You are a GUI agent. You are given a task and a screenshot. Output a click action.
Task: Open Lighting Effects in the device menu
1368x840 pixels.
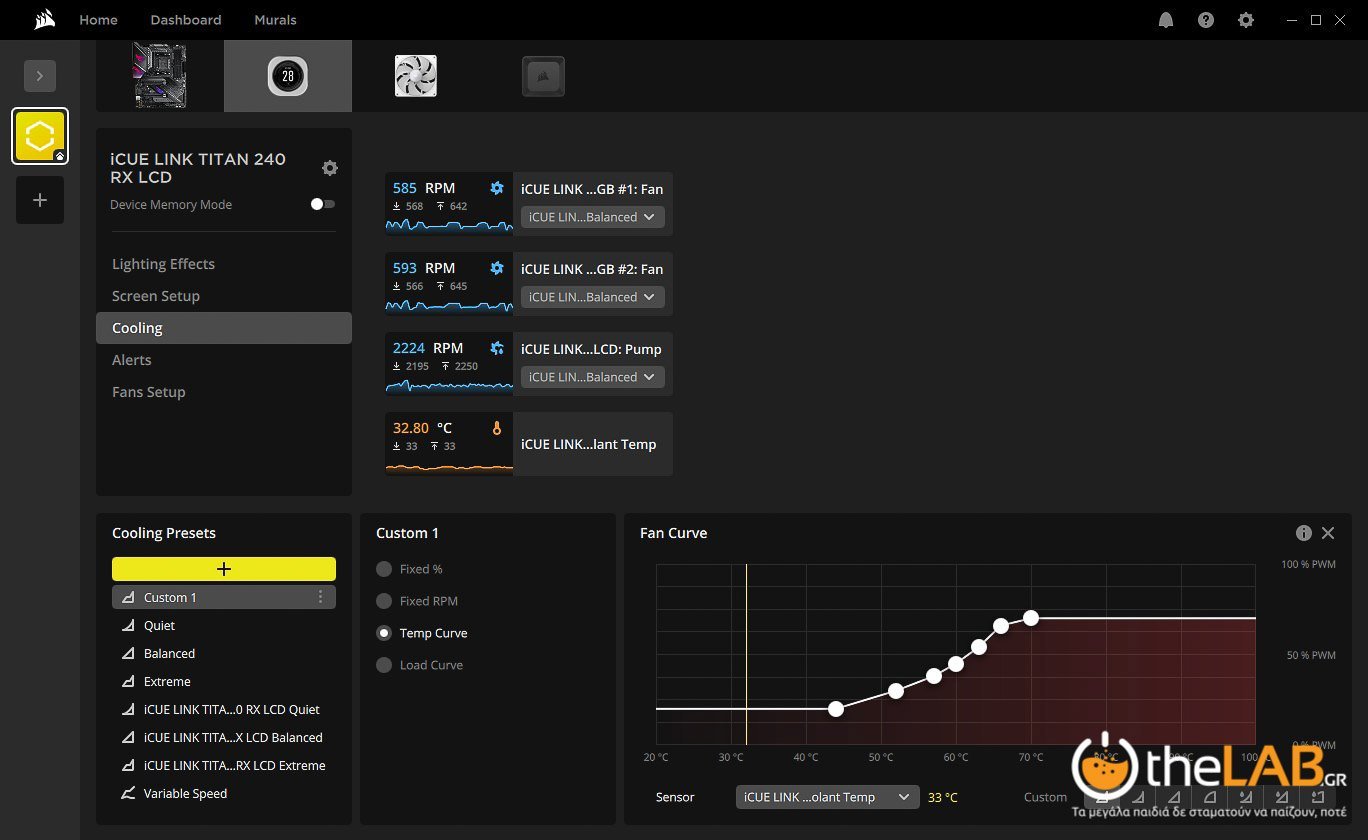point(163,264)
